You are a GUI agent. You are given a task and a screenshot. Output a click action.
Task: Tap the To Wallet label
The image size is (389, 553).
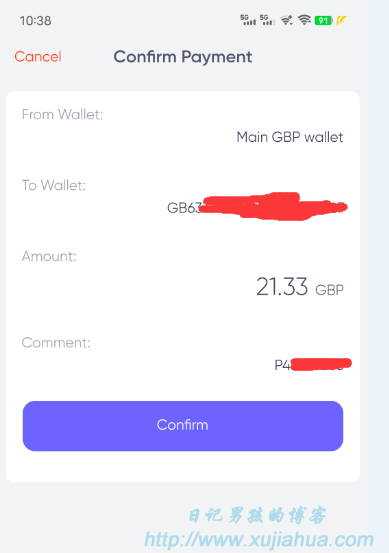54,185
